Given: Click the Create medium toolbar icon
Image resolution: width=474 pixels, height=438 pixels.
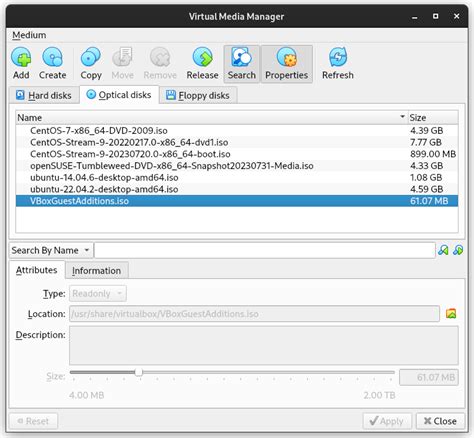Looking at the screenshot, I should tap(52, 63).
